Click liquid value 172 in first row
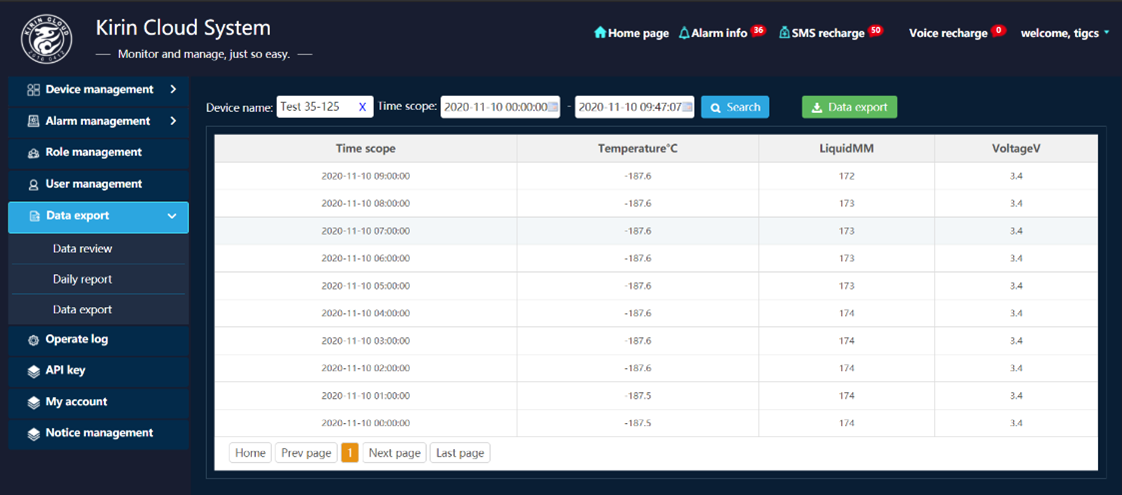Viewport: 1122px width, 495px height. click(847, 176)
